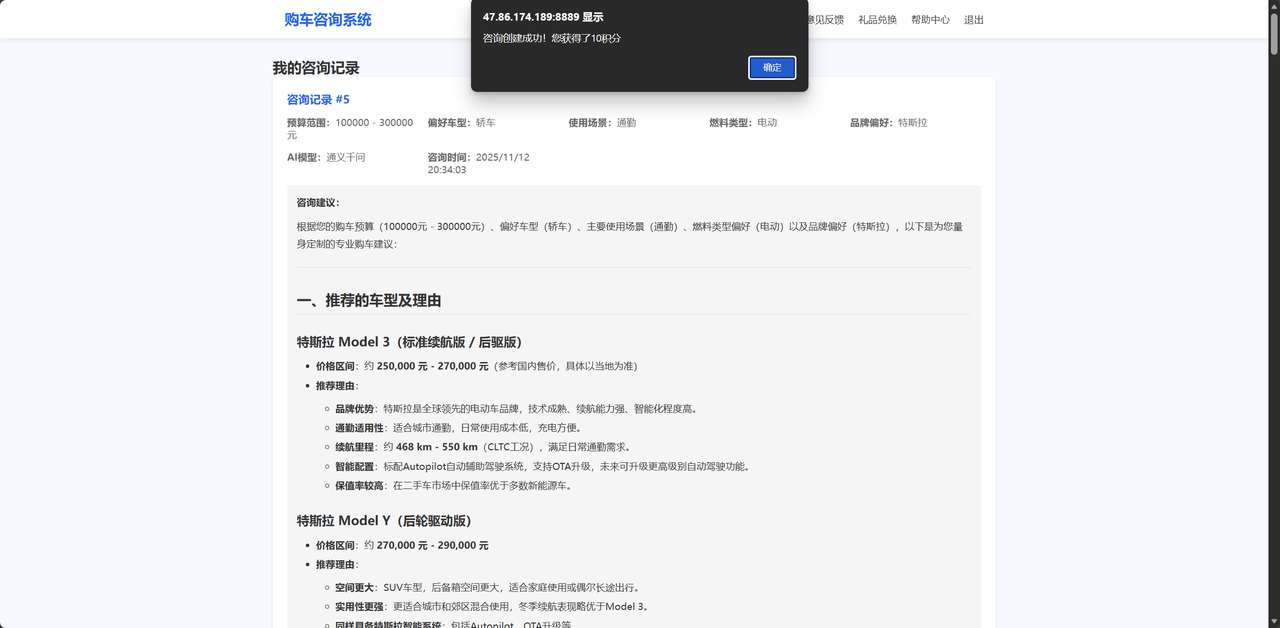The image size is (1280, 628).
Task: Click the alert message 咨询创建成功！您获得了10积分
Action: click(552, 38)
